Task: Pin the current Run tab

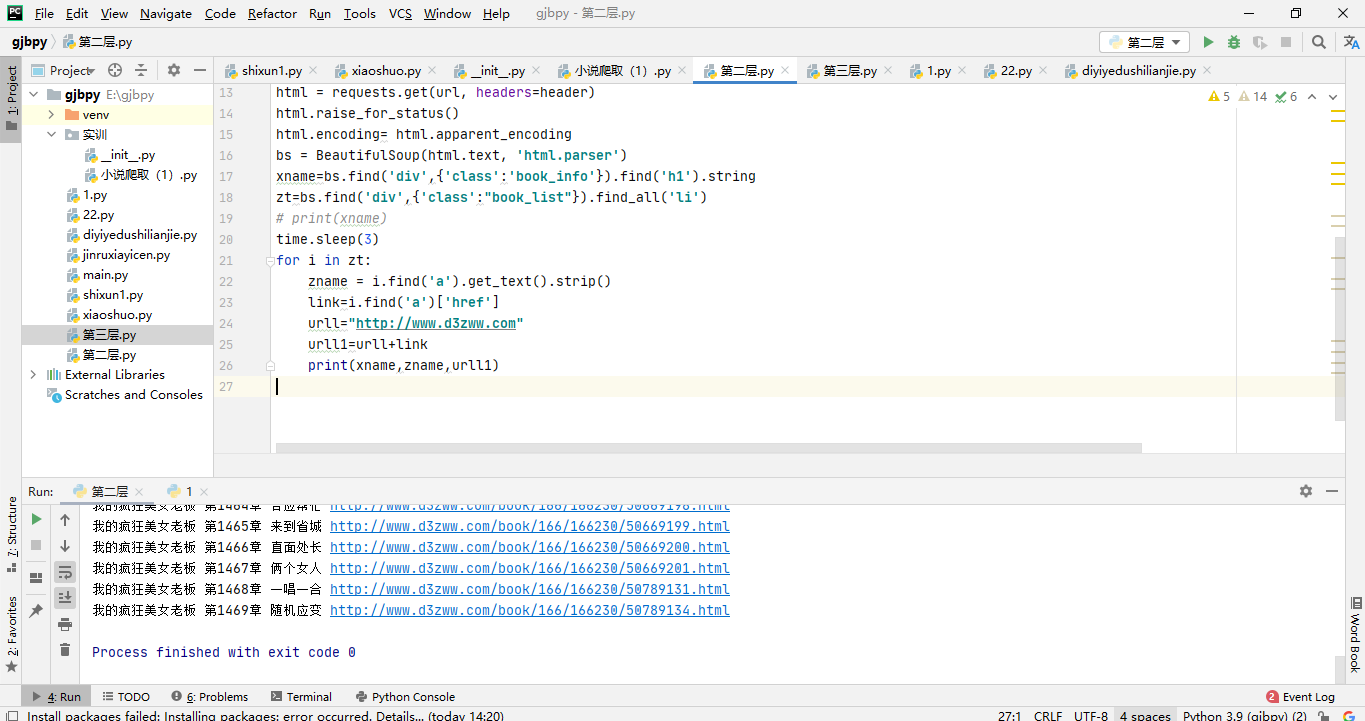Action: (x=37, y=610)
